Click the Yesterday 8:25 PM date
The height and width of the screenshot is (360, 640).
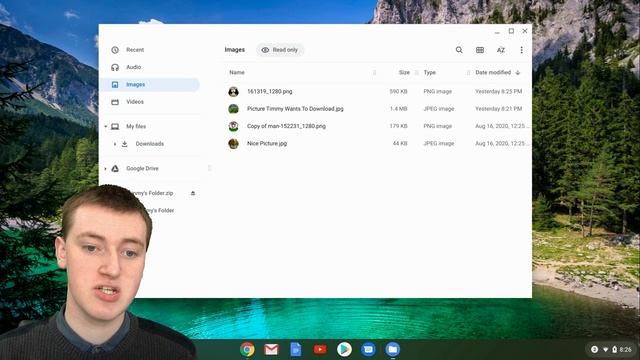pos(498,91)
